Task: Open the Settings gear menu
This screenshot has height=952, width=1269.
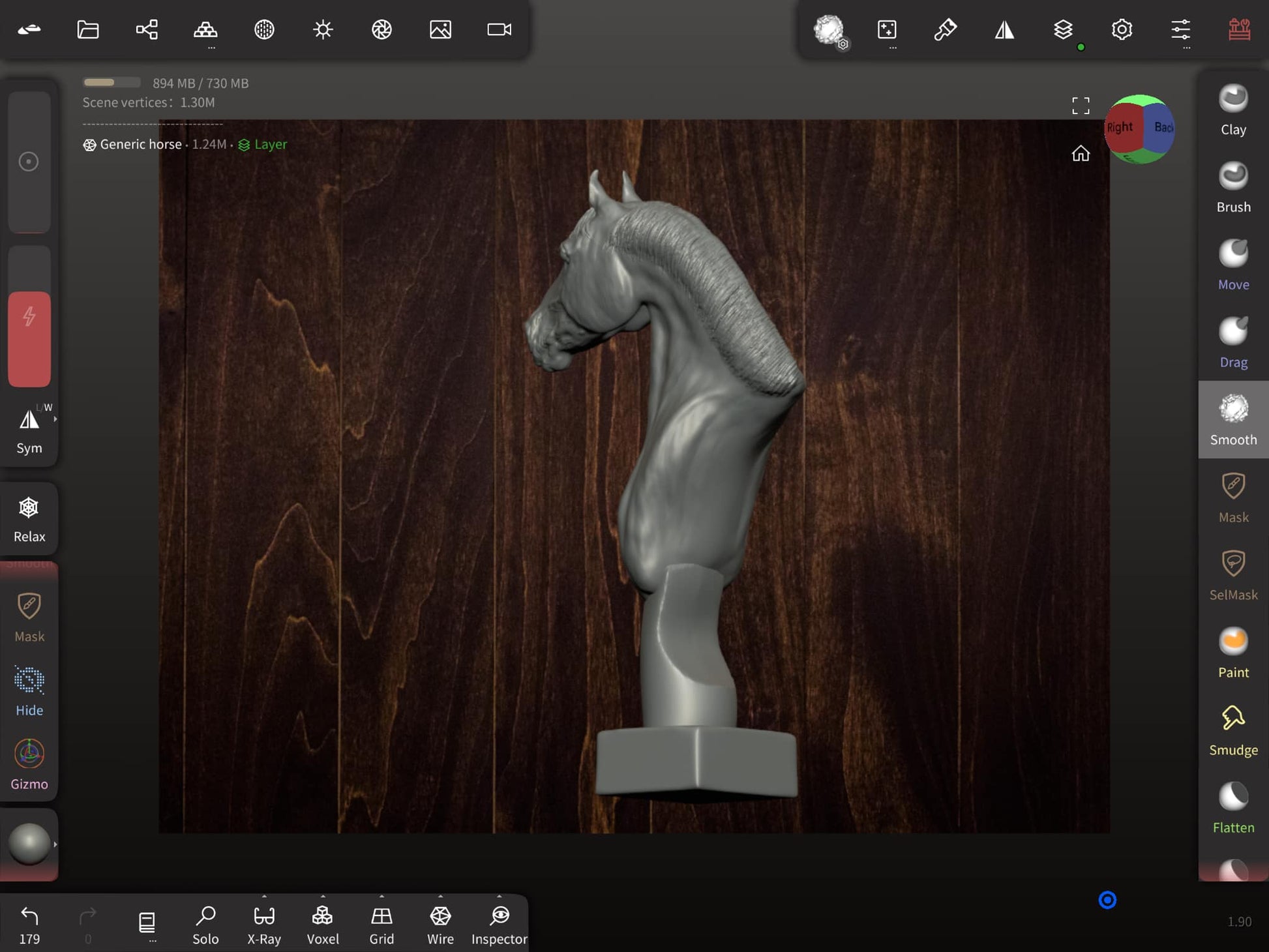Action: tap(1122, 30)
